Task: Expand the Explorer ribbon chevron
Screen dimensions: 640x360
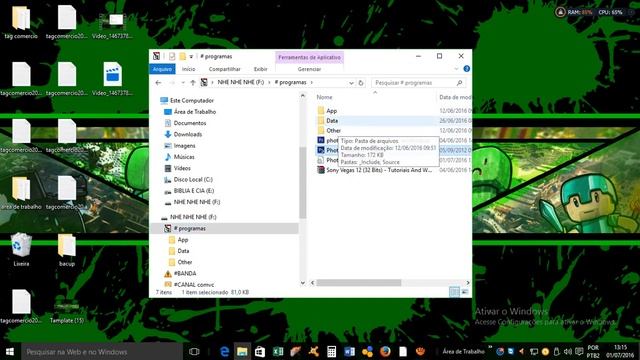Action: coord(456,69)
